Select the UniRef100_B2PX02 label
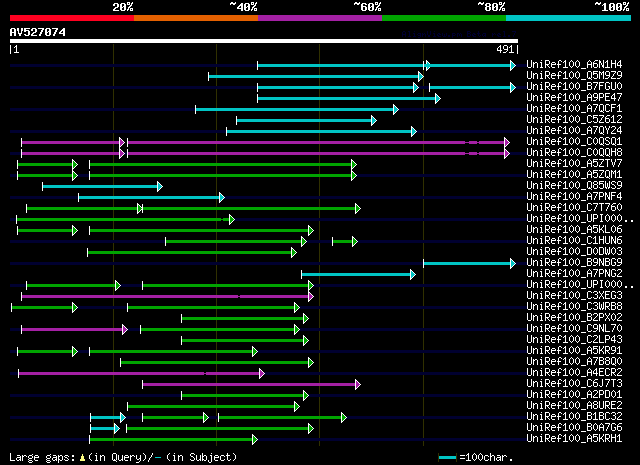Image resolution: width=640 pixels, height=465 pixels. (574, 318)
